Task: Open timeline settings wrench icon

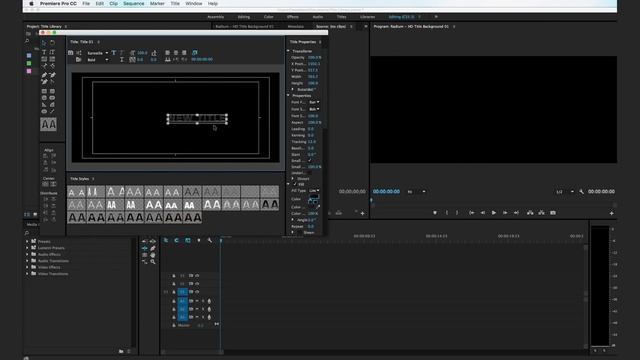Action: 210,240
